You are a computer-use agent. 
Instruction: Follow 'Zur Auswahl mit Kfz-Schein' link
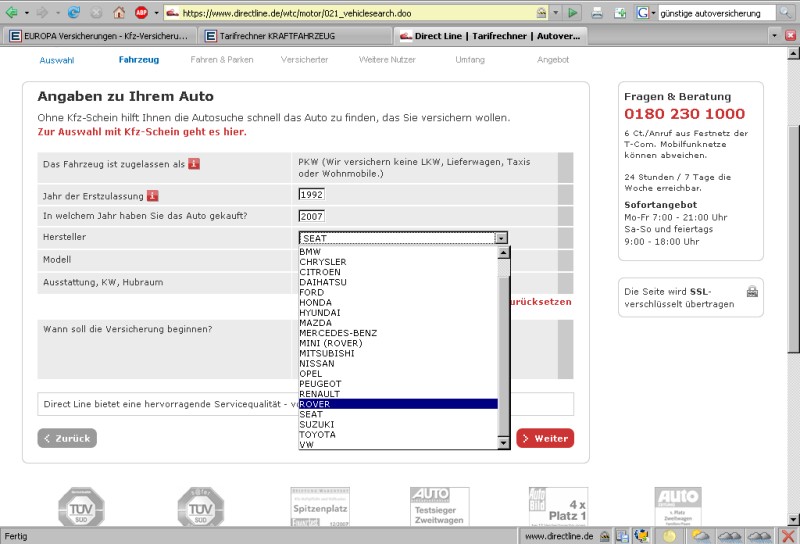click(142, 132)
